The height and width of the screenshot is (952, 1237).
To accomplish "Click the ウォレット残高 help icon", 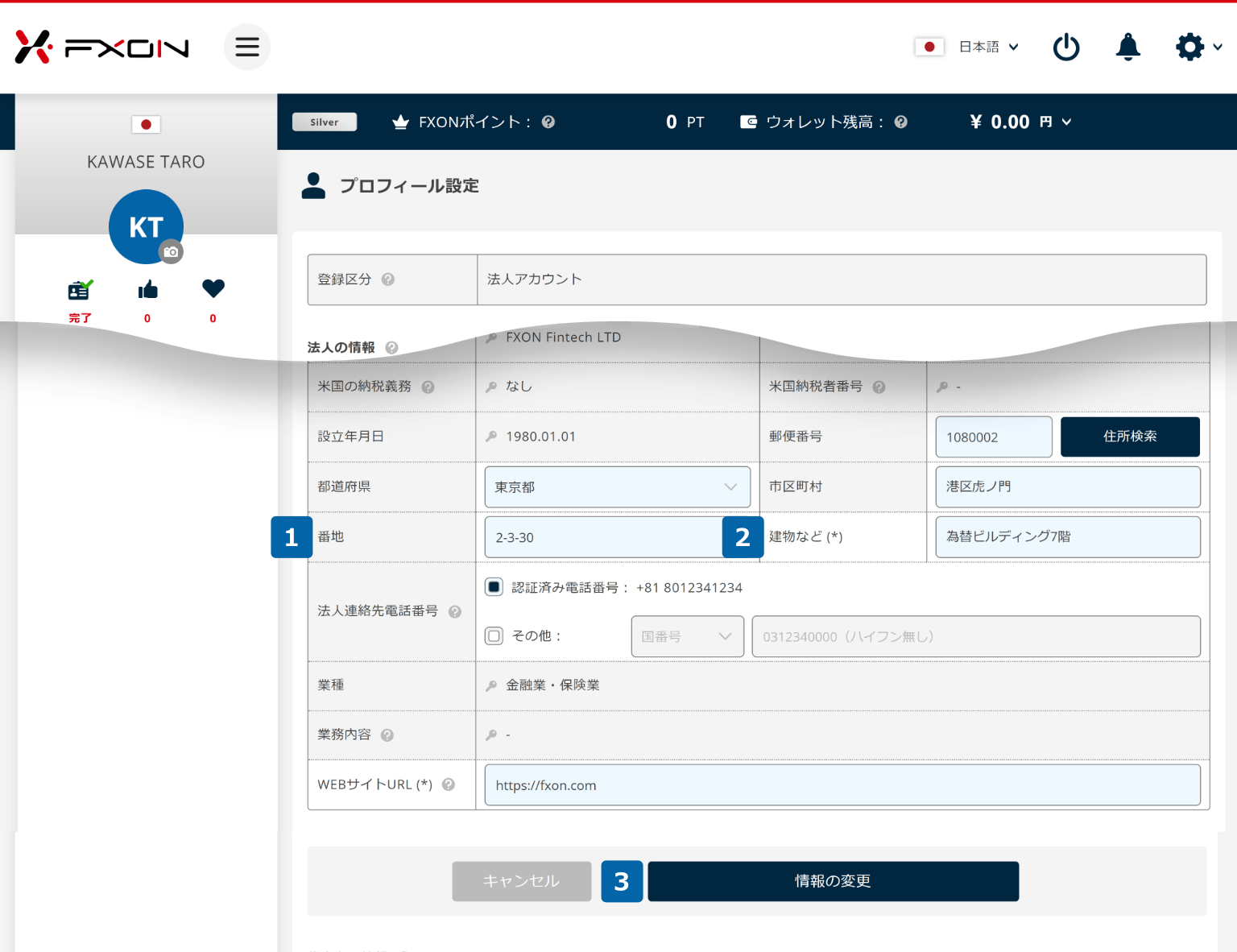I will pos(901,122).
